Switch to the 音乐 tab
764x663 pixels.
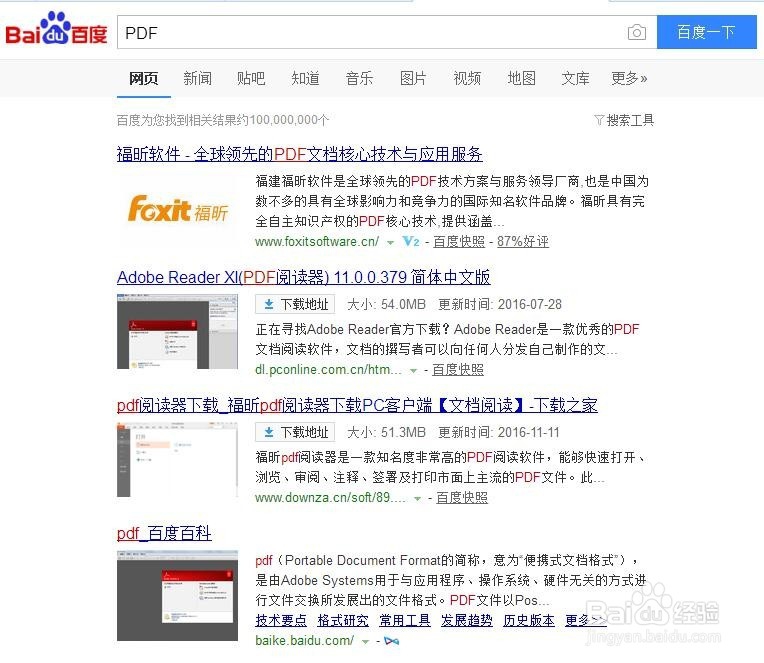tap(360, 78)
